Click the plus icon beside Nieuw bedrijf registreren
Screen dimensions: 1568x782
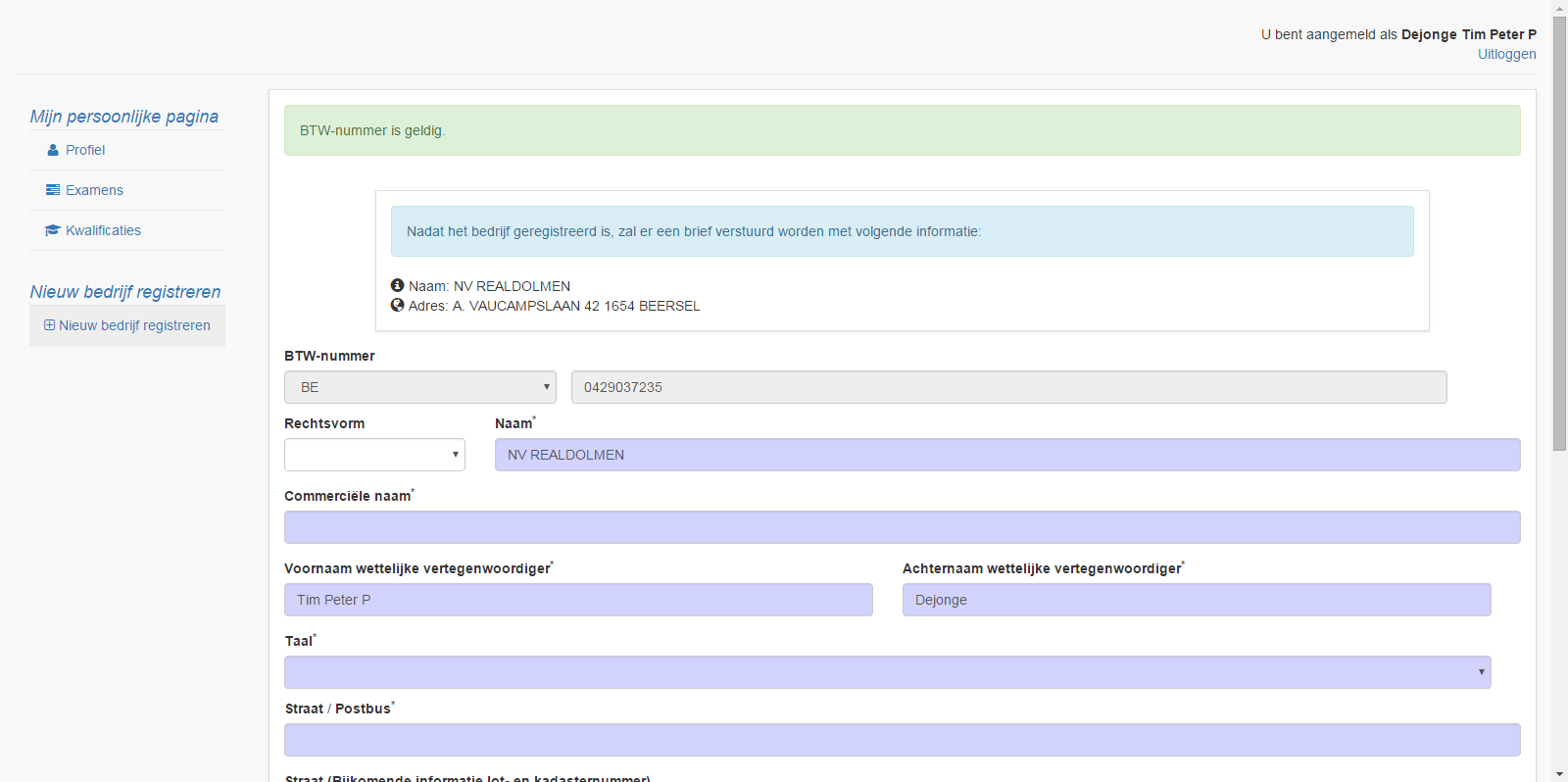[49, 325]
